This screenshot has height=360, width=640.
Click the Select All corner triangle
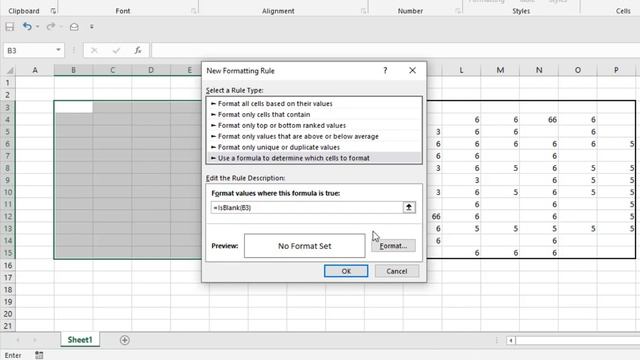(x=10, y=71)
